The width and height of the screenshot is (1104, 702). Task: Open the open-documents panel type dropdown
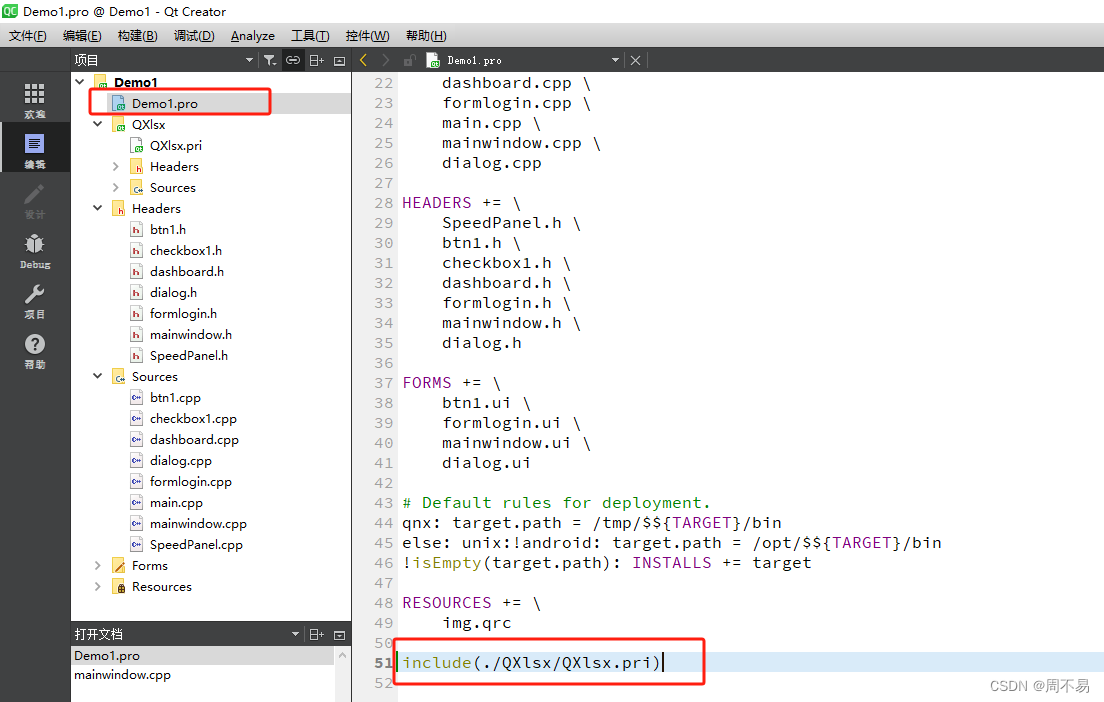(295, 634)
